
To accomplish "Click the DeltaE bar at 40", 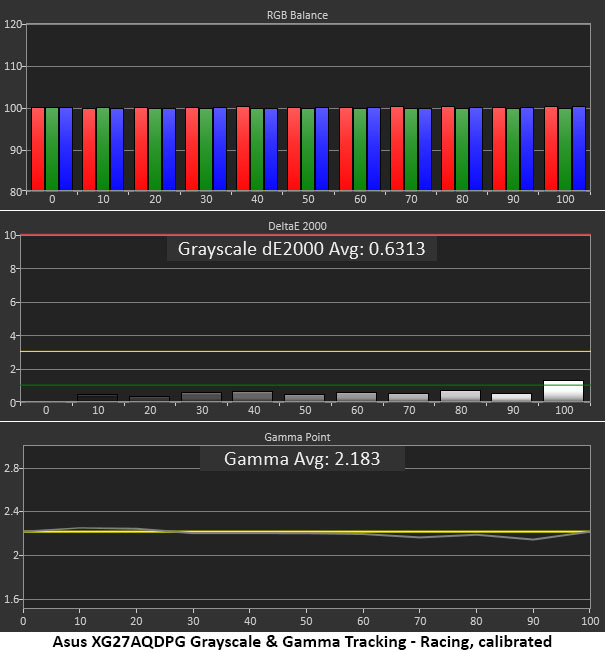I will click(x=252, y=396).
